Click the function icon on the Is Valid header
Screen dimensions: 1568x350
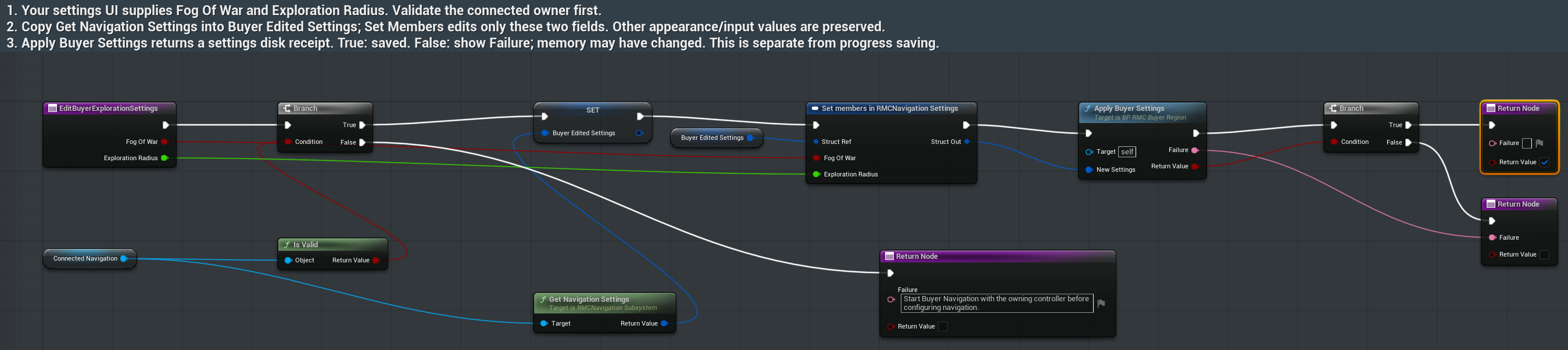tap(287, 245)
